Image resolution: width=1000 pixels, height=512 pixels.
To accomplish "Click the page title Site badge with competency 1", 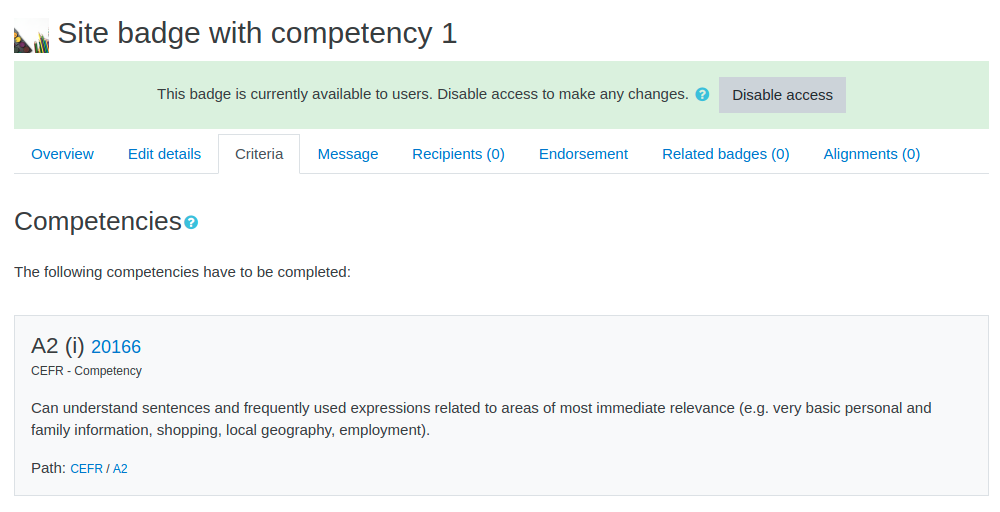I will click(x=257, y=33).
